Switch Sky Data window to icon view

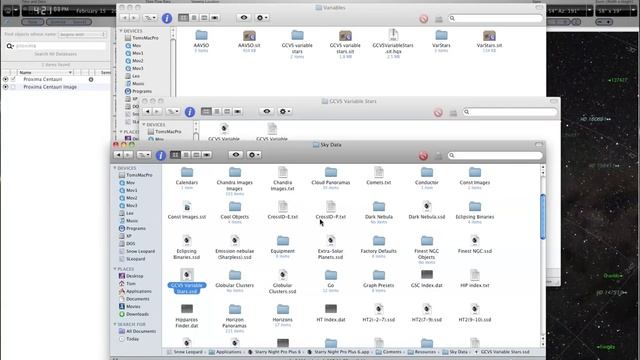pyautogui.click(x=176, y=155)
